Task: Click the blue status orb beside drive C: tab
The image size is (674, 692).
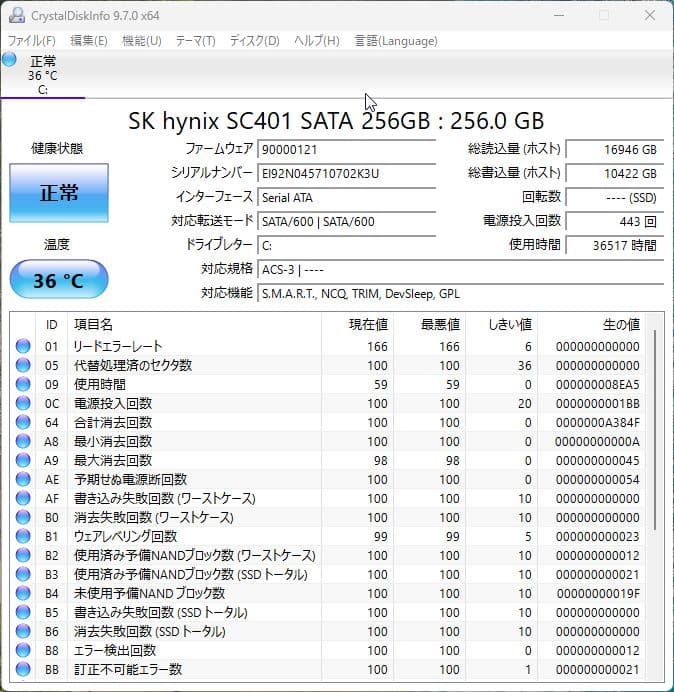Action: pos(9,59)
